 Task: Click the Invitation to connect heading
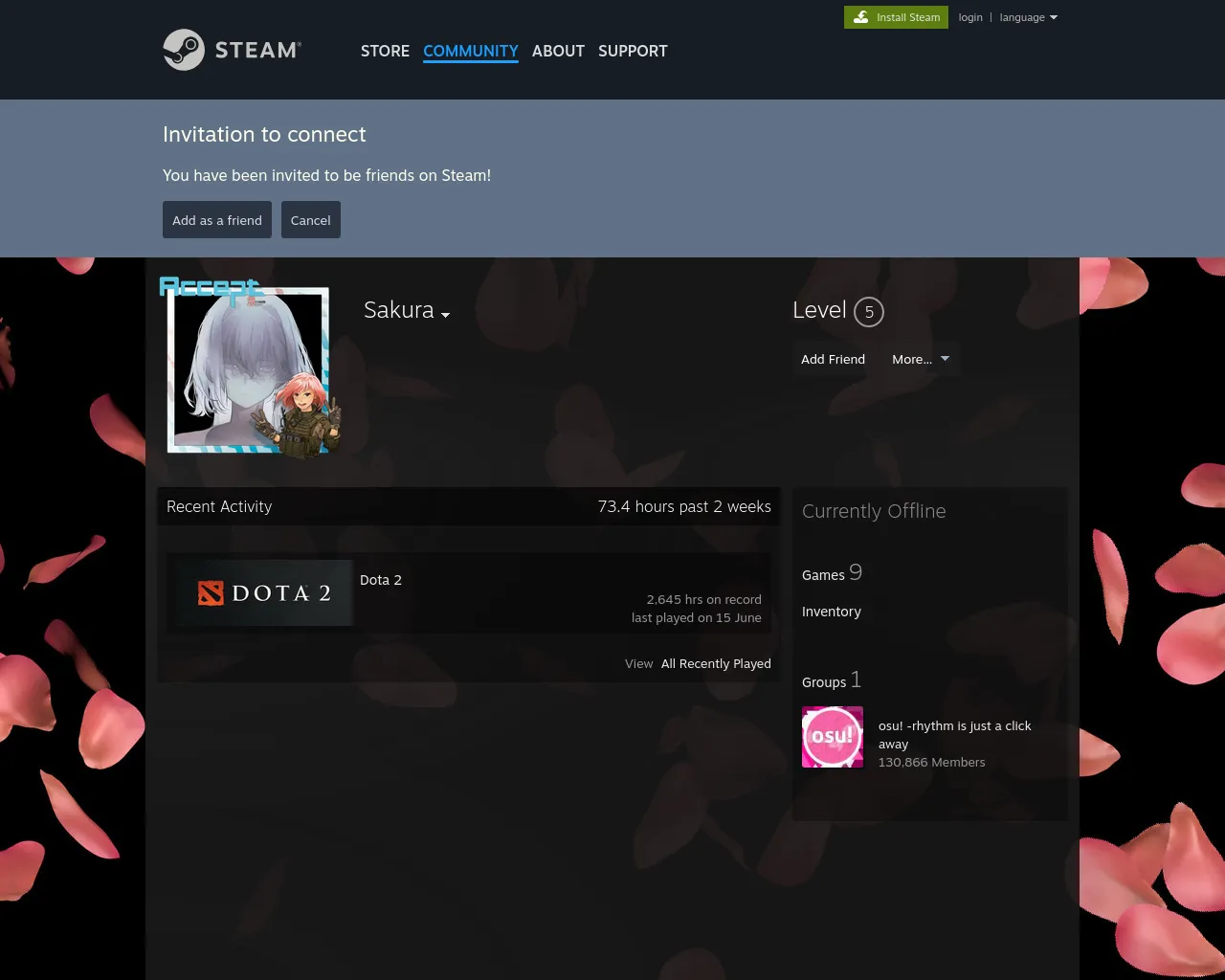264,134
